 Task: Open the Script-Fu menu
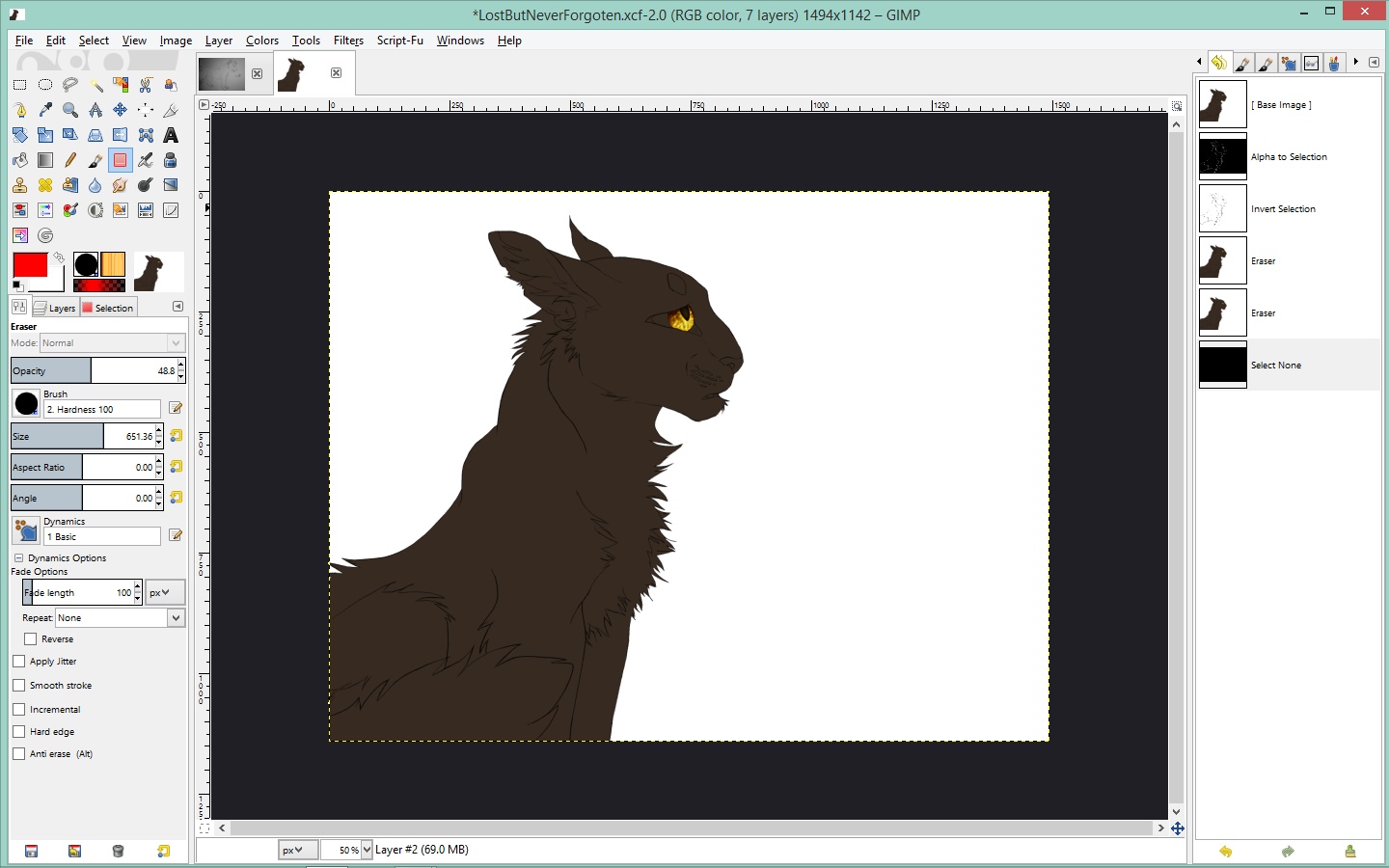point(399,41)
